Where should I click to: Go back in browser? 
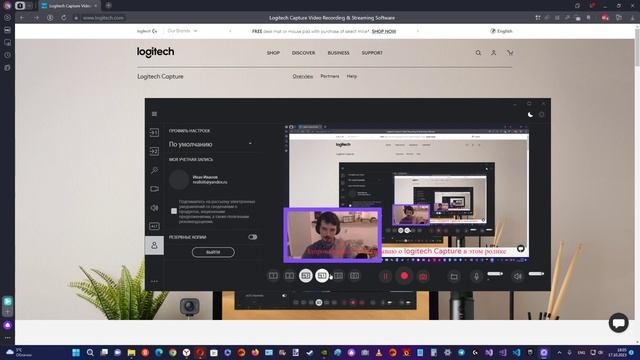click(22, 18)
